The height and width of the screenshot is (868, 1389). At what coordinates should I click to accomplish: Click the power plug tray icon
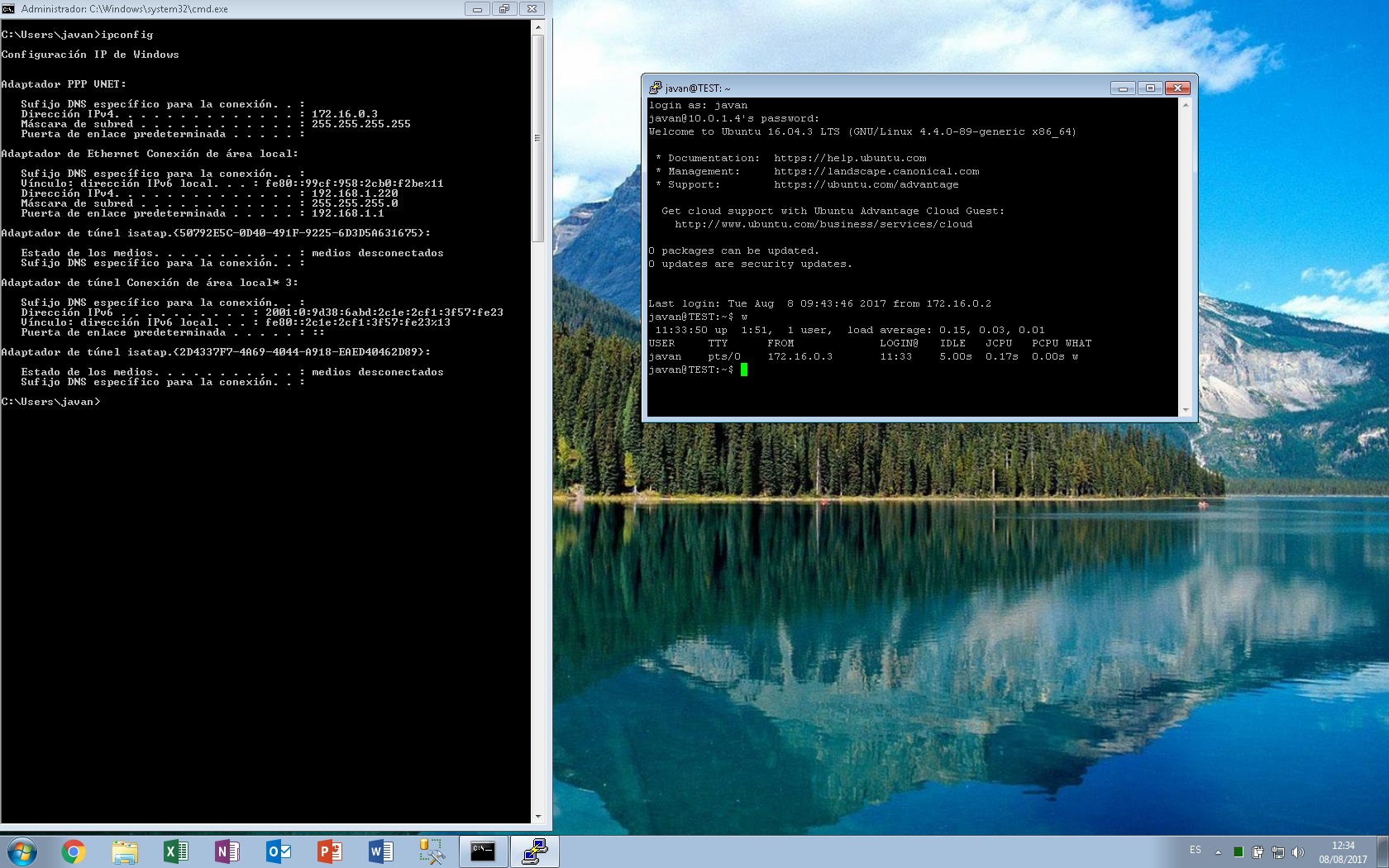click(1258, 852)
